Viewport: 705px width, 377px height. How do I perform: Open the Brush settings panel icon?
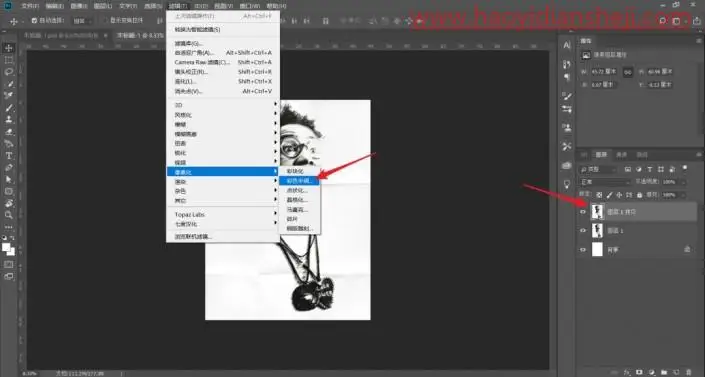coord(567,96)
